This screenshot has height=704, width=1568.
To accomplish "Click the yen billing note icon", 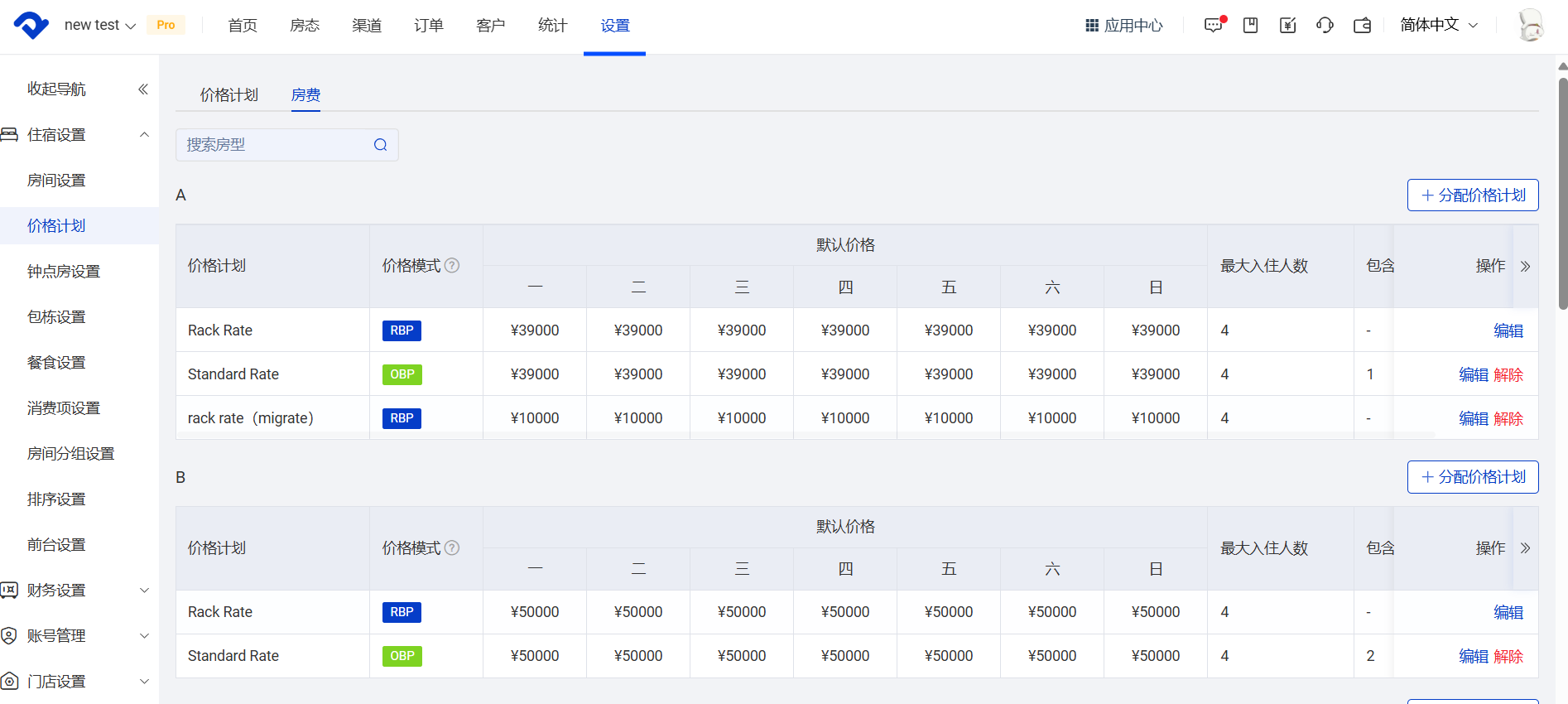I will [x=1287, y=26].
